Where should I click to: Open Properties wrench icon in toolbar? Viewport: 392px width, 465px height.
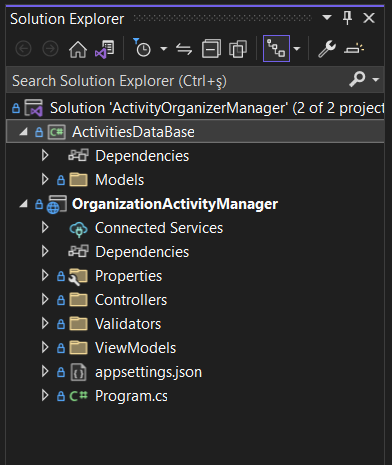click(327, 49)
